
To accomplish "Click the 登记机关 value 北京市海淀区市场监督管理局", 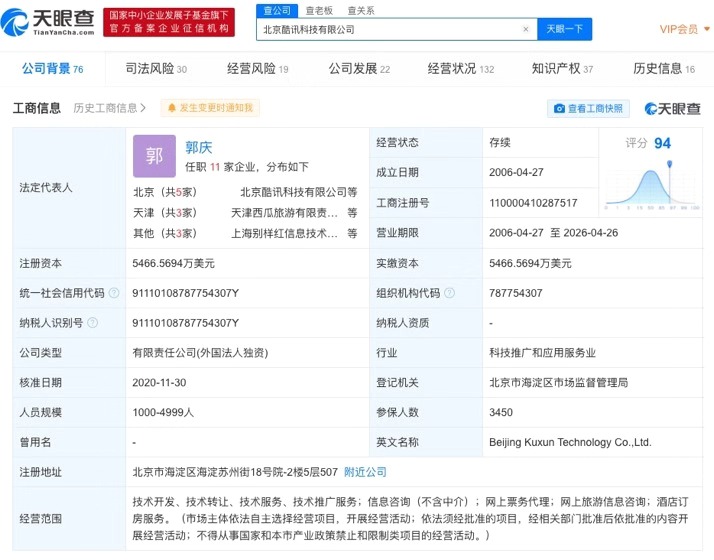I will (x=559, y=382).
